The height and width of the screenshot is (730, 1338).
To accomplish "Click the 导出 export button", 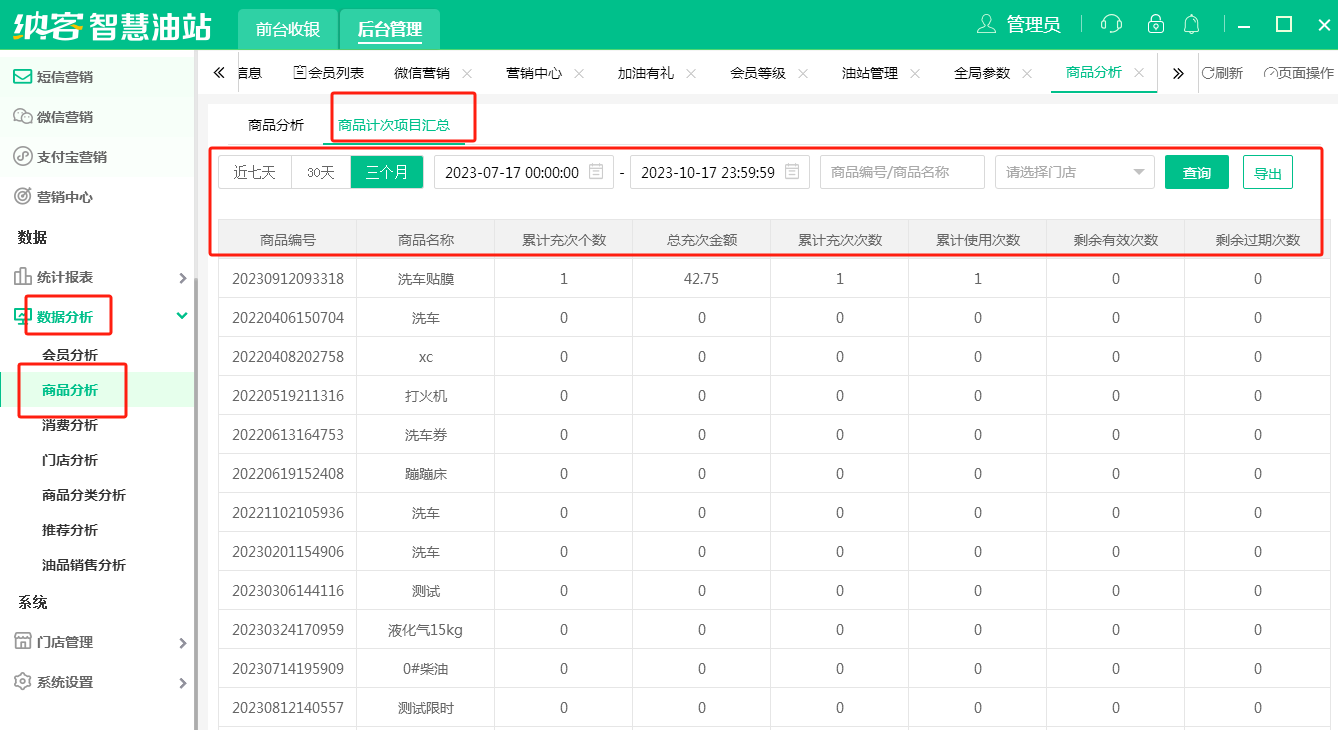I will pyautogui.click(x=1267, y=172).
